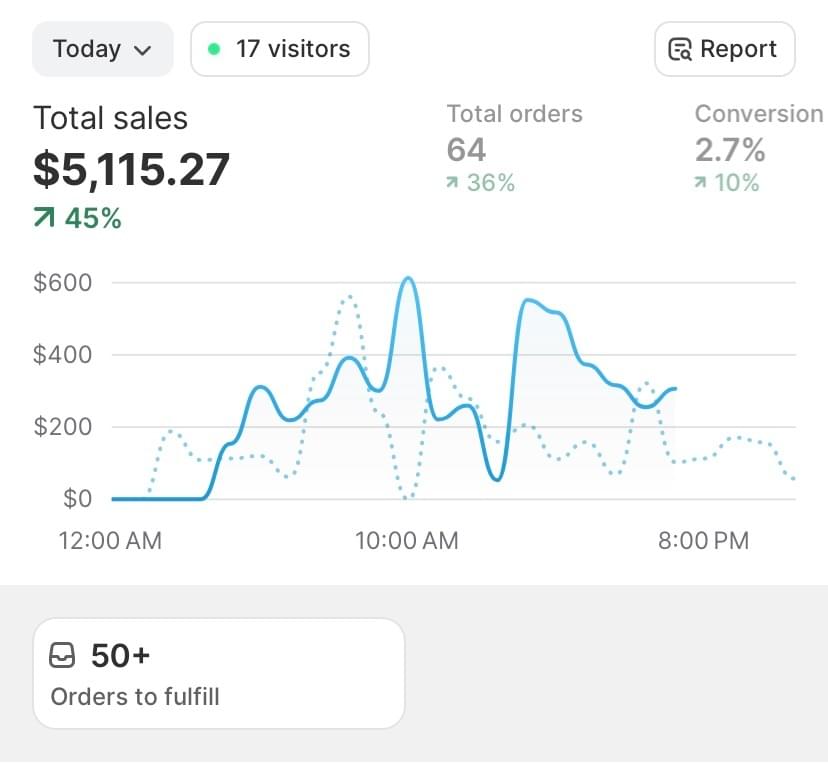Image resolution: width=828 pixels, height=773 pixels.
Task: Click the green up arrow beside 45%
Action: [x=44, y=218]
